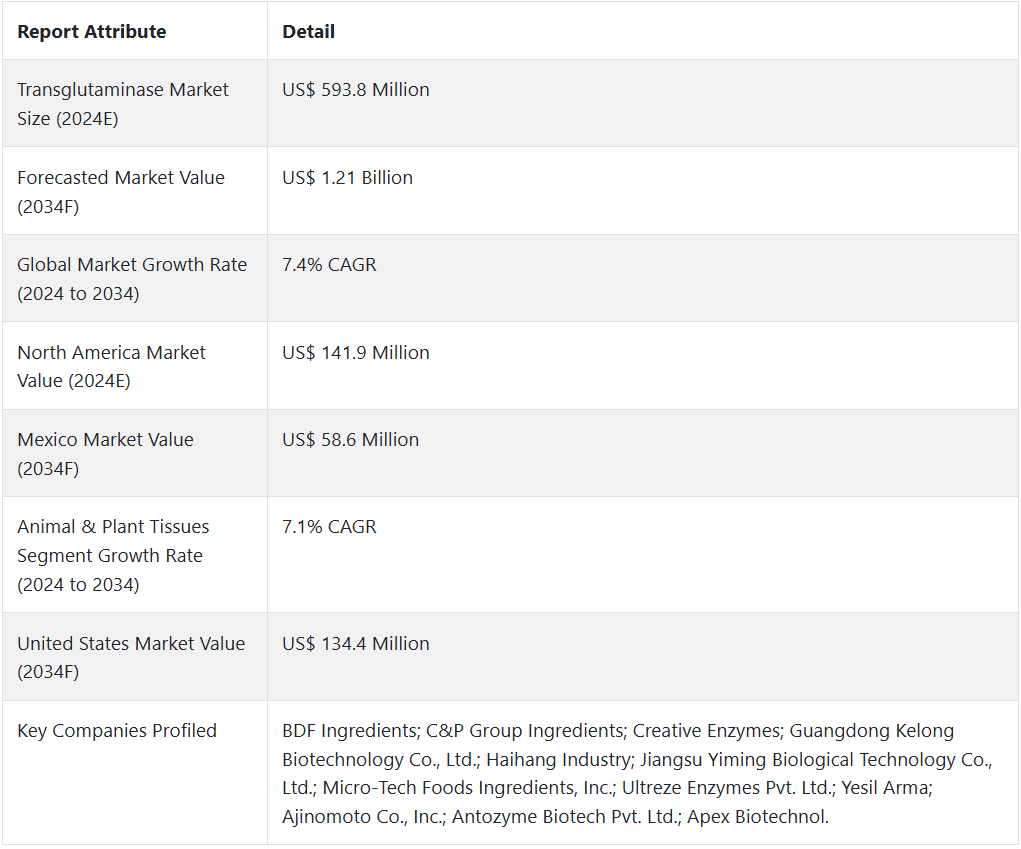
Task: Select the Key Companies Profiled cell
Action: pyautogui.click(x=117, y=731)
